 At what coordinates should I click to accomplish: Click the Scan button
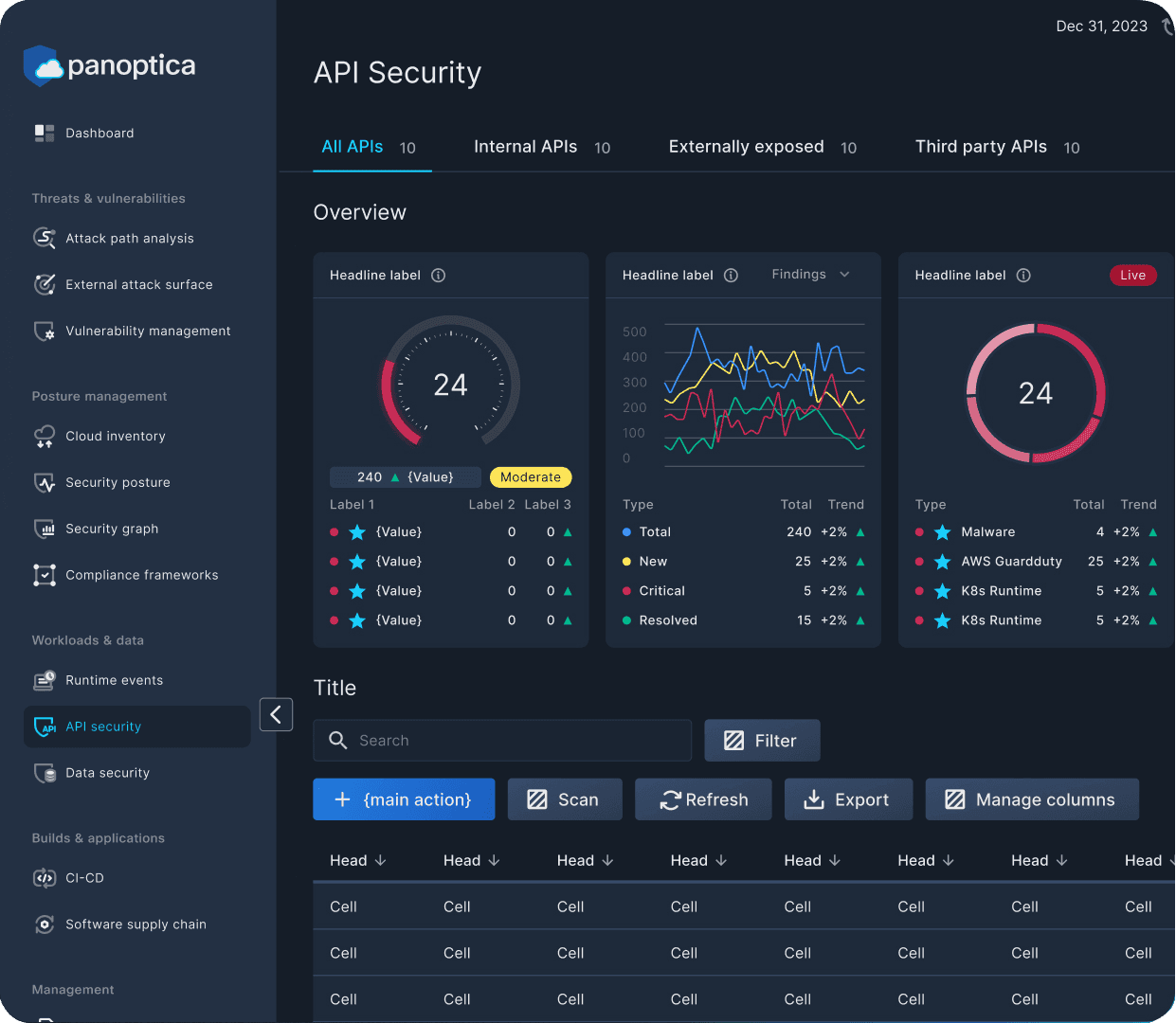pos(565,799)
